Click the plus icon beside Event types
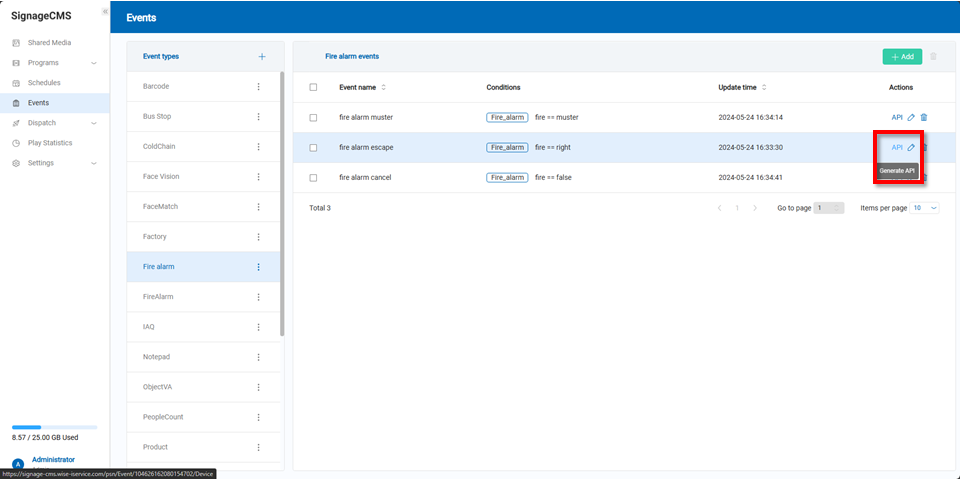960x480 pixels. [262, 57]
